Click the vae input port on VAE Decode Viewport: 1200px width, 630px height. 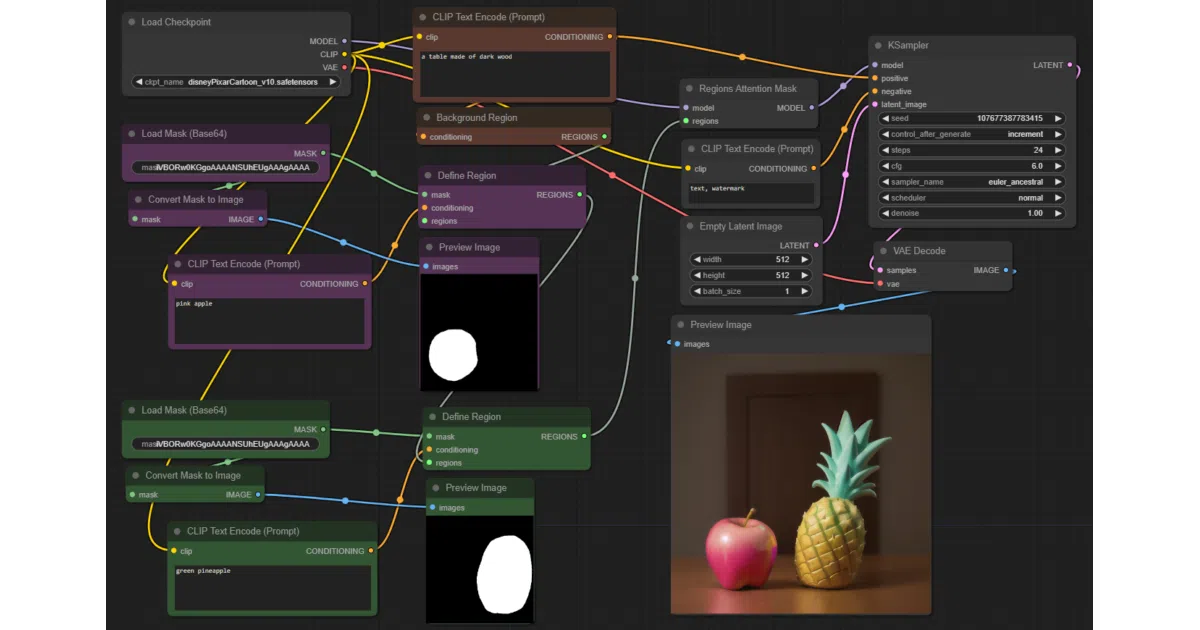880,284
